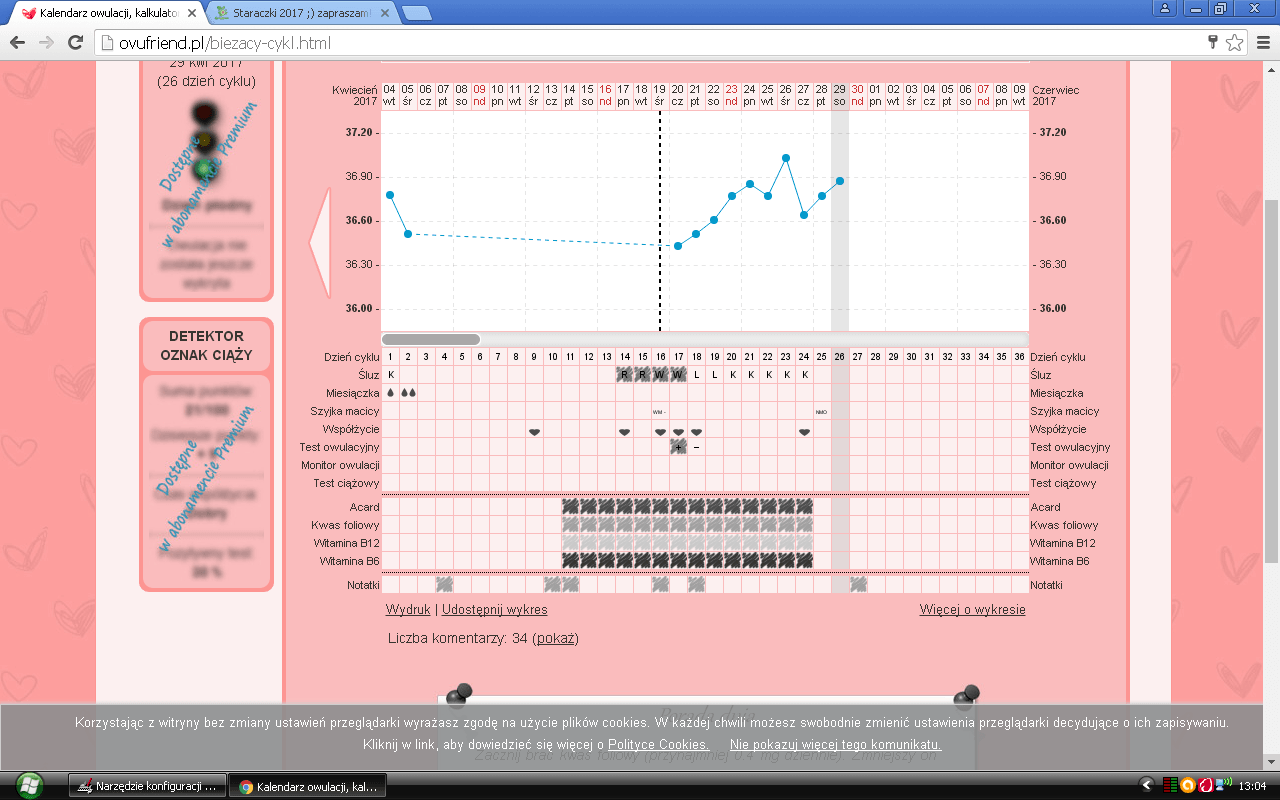The width and height of the screenshot is (1280, 800).
Task: Bookmark this page with the star icon
Action: coord(1235,43)
